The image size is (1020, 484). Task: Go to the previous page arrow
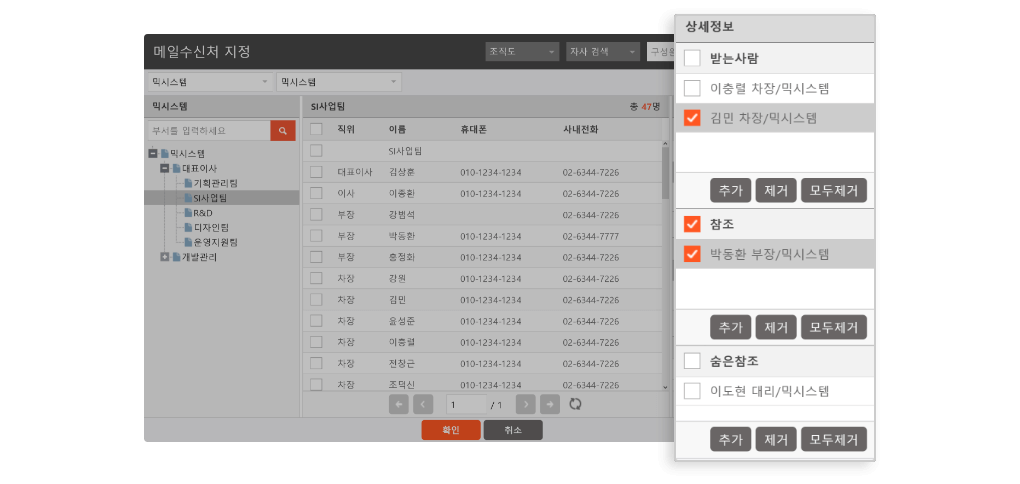(x=423, y=405)
